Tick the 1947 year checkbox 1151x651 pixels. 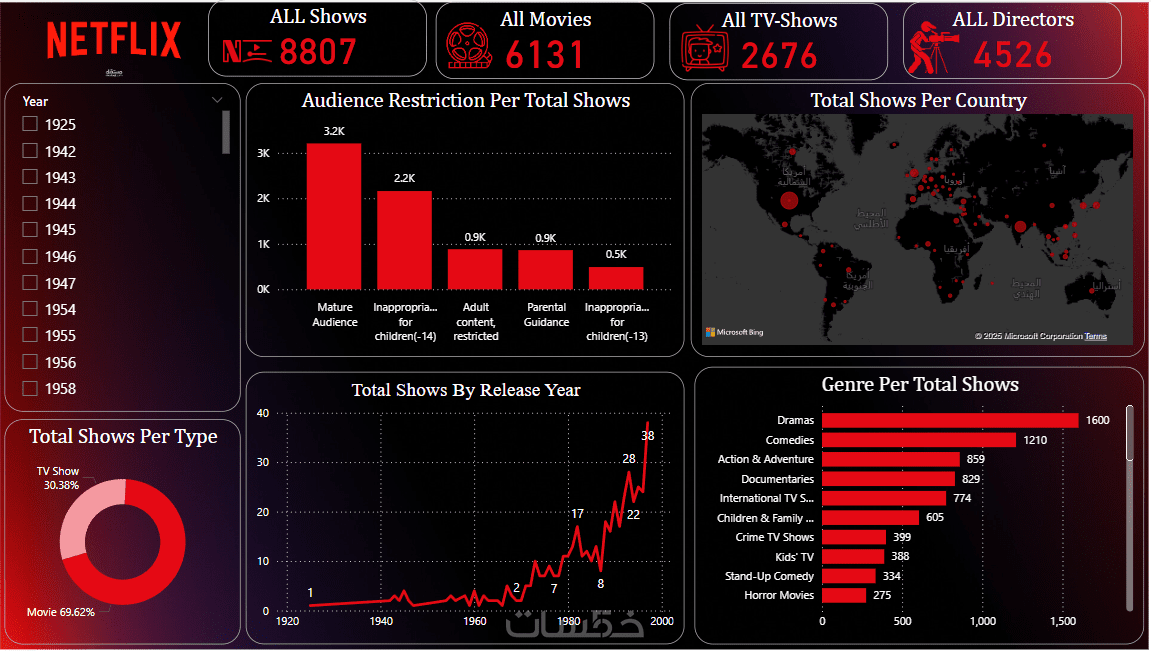tap(30, 283)
